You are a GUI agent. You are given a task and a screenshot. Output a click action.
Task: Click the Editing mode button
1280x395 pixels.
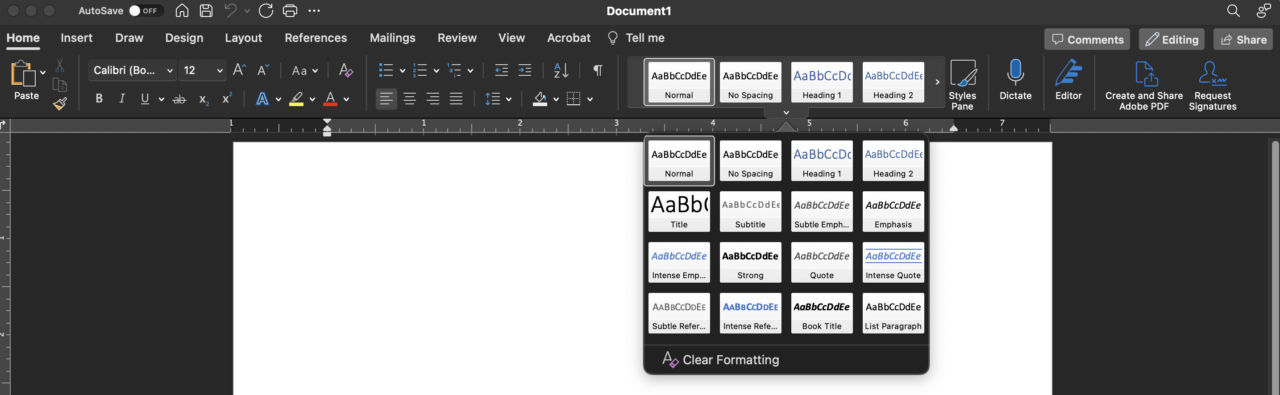coord(1172,40)
